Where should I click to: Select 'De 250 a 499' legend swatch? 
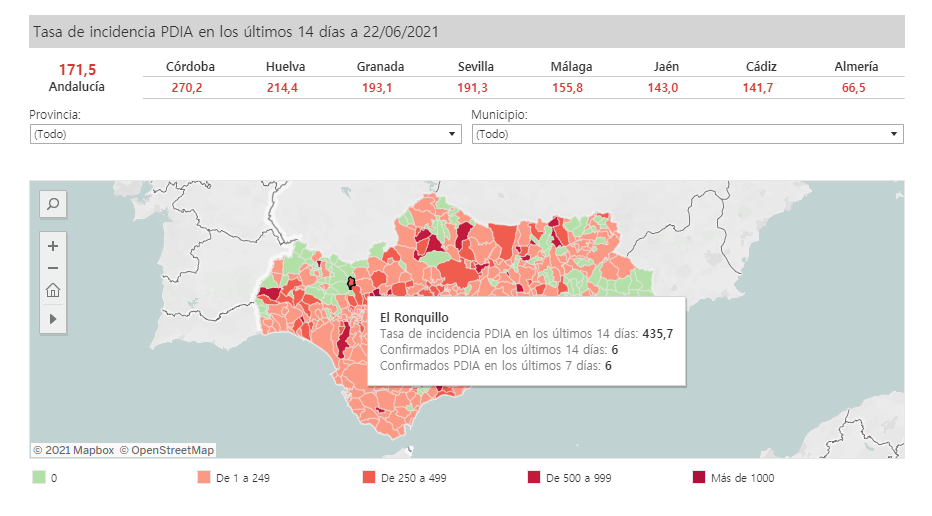point(369,478)
